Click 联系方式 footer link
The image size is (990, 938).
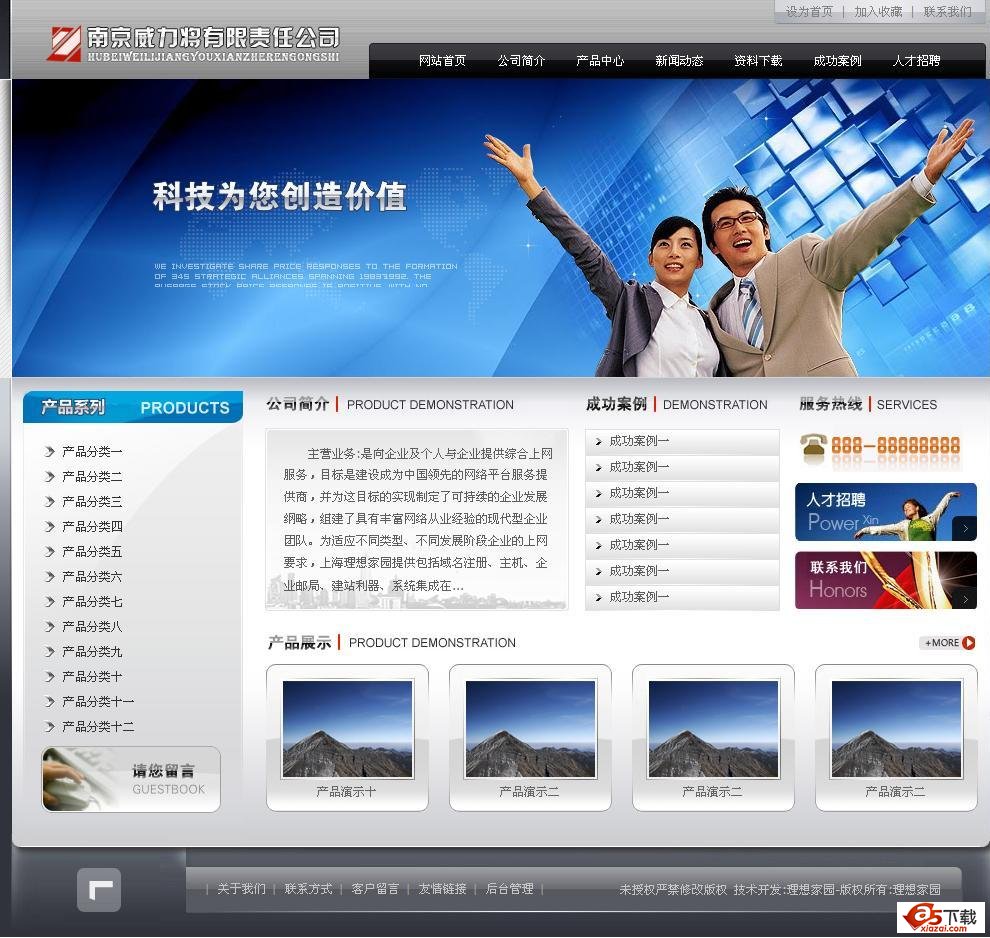point(308,889)
